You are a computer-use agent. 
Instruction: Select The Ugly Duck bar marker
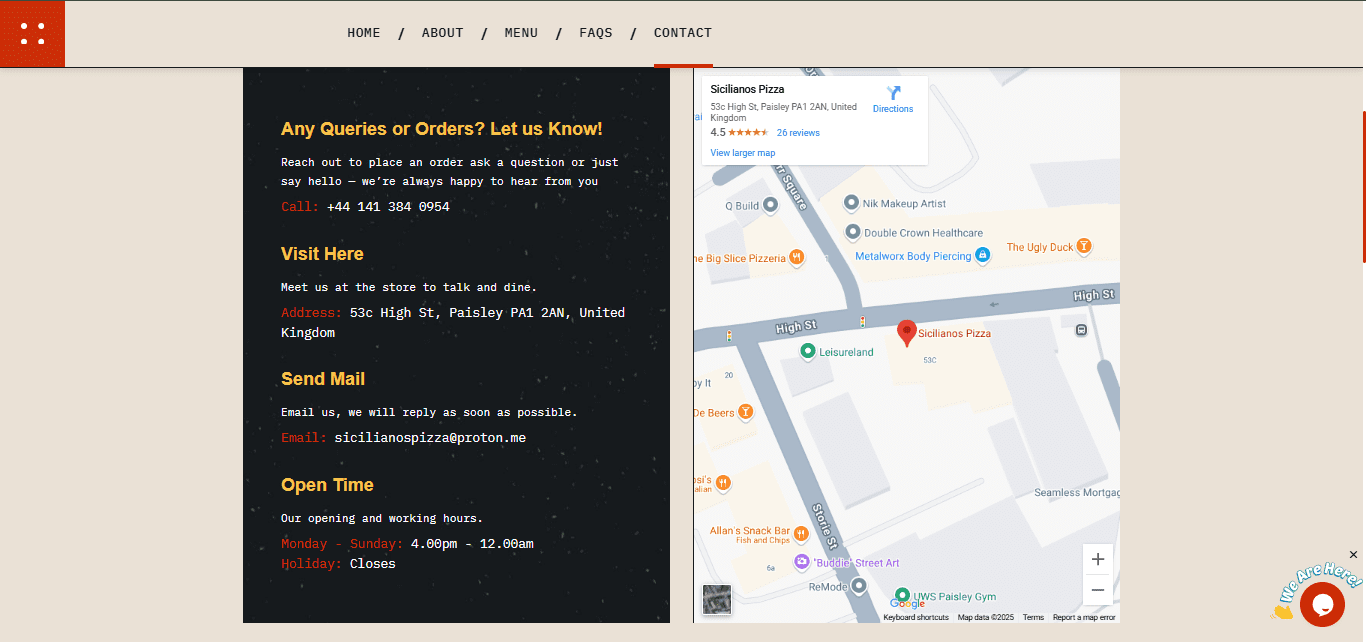pyautogui.click(x=1084, y=246)
